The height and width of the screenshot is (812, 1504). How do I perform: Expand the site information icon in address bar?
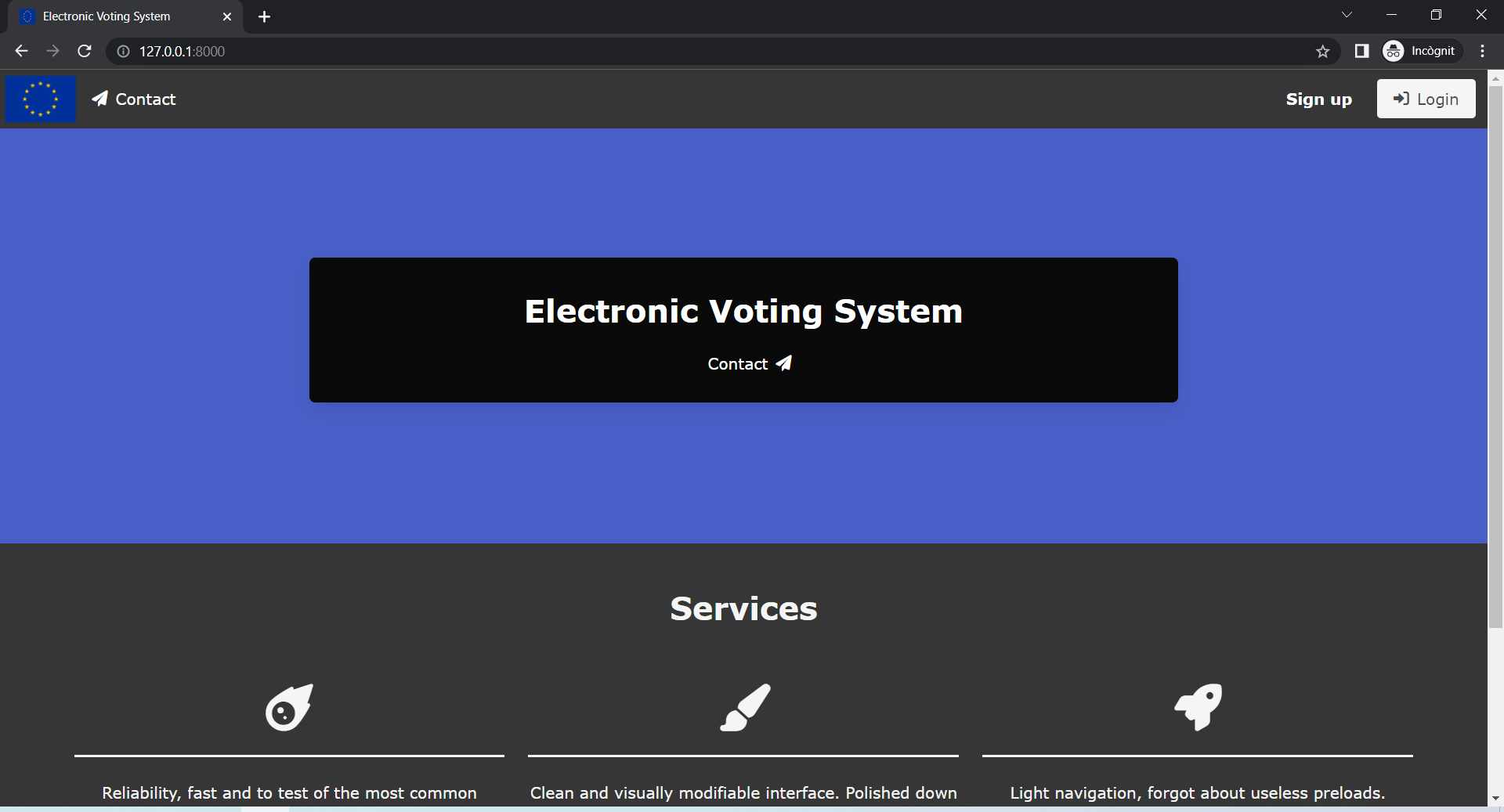pyautogui.click(x=122, y=51)
